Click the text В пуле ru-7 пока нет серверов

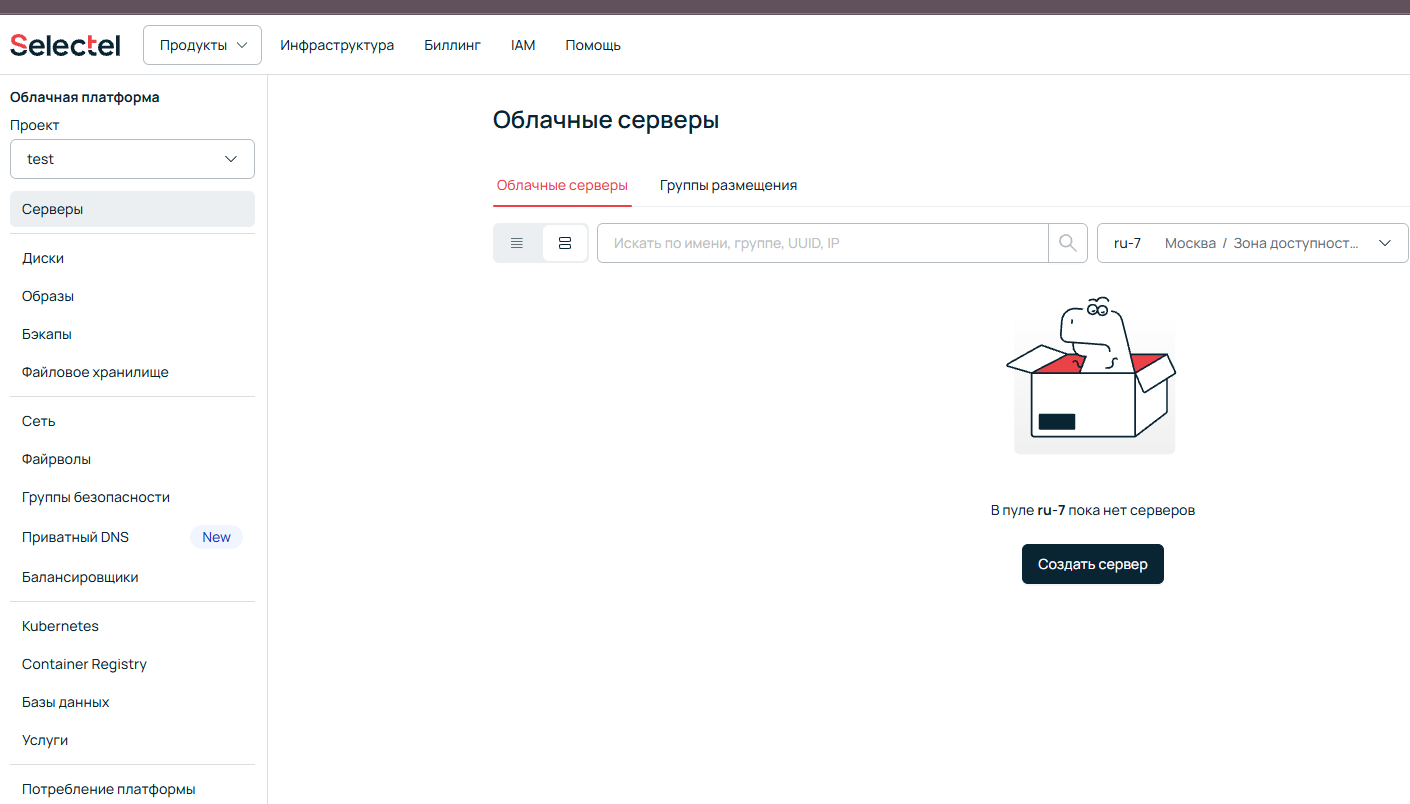(1093, 510)
